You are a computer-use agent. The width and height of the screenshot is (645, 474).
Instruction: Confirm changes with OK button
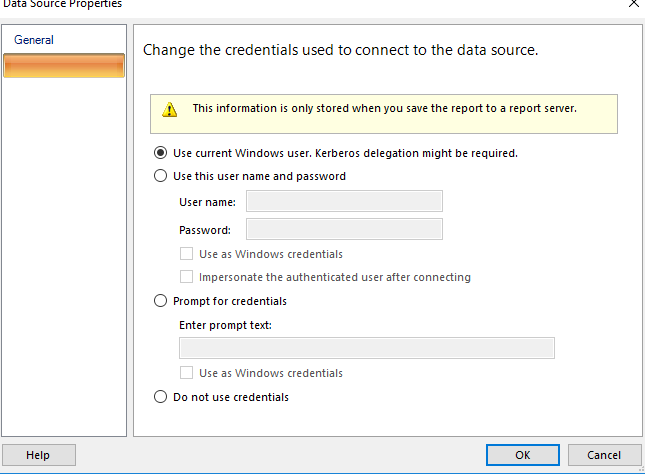tap(523, 455)
